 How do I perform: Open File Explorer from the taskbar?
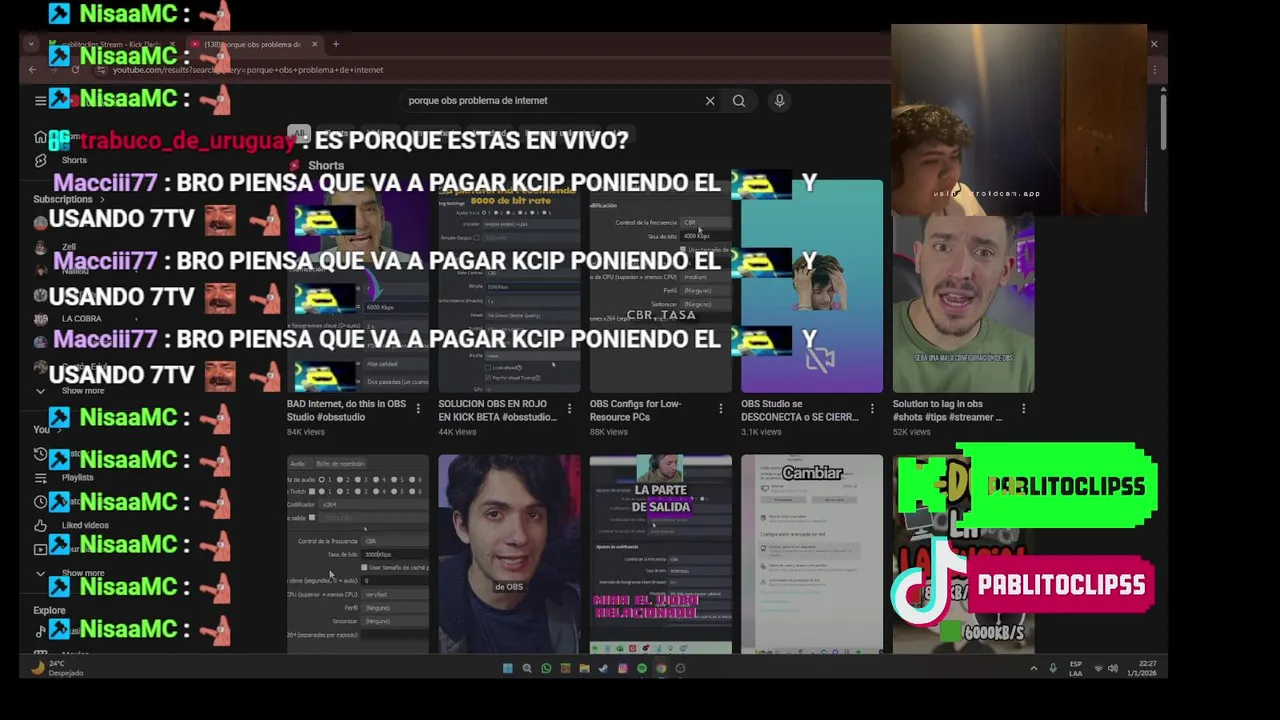click(584, 668)
